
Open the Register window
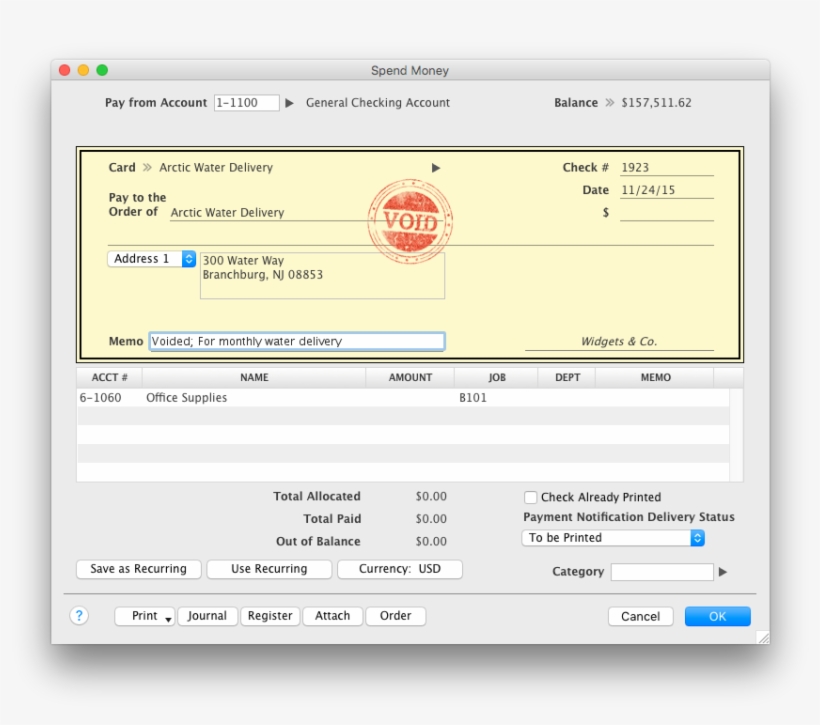[x=270, y=616]
